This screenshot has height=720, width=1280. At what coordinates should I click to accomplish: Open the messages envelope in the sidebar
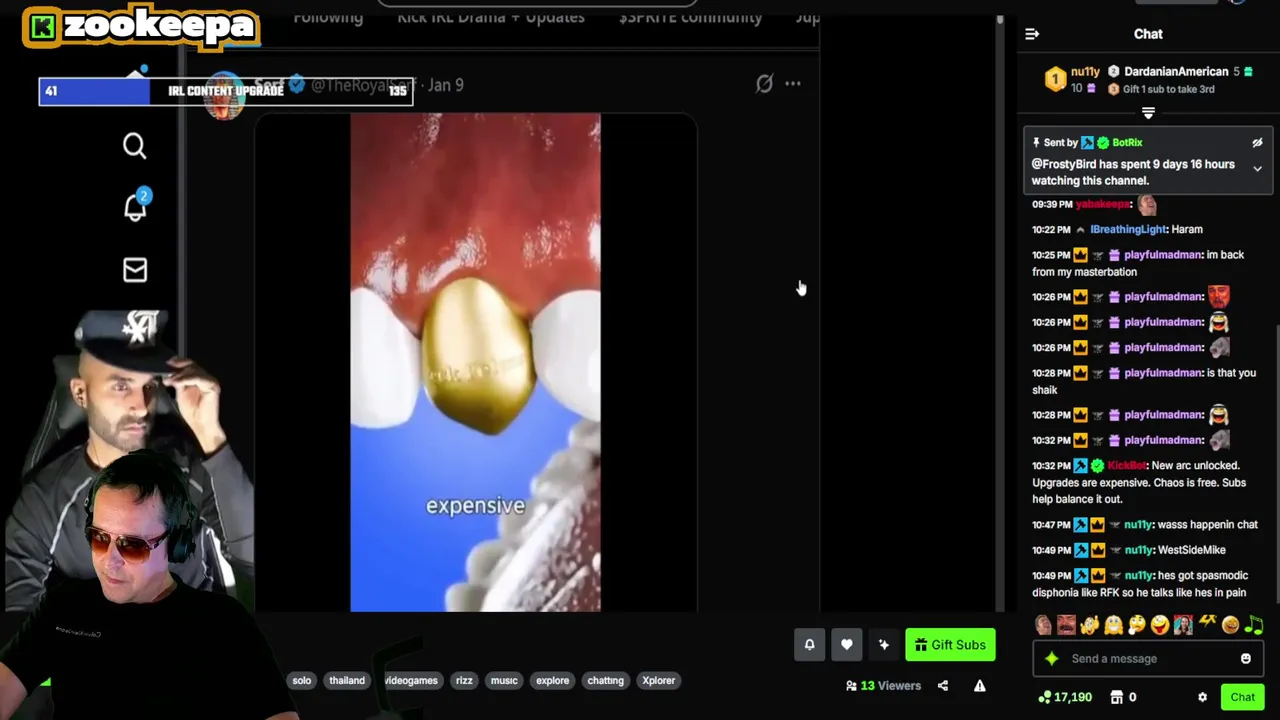tap(135, 270)
